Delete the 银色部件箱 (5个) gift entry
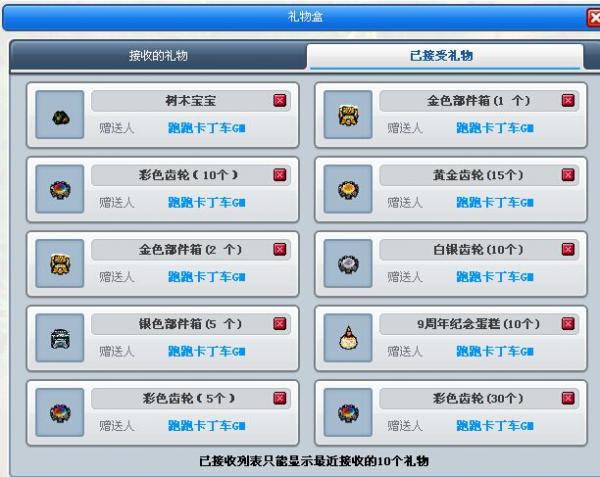The image size is (600, 477). tap(280, 324)
